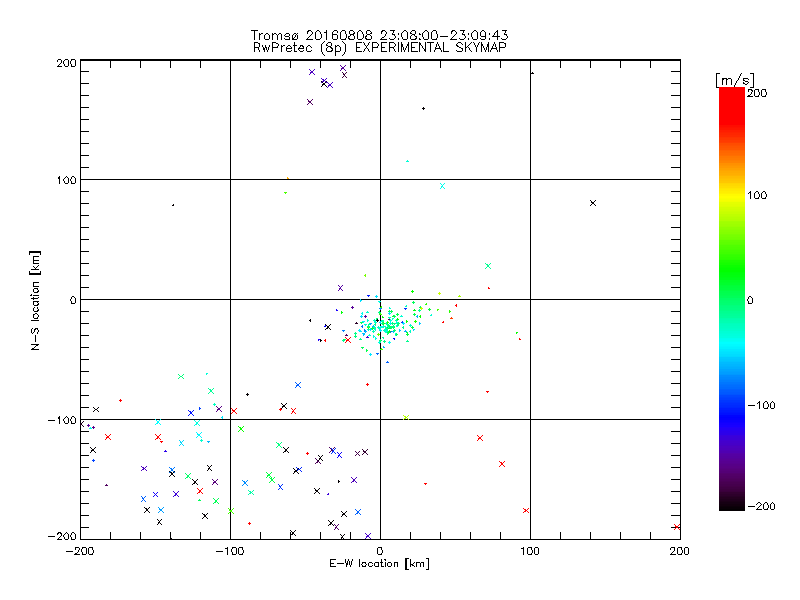Click the colorbar's "0" tick label
This screenshot has height=600, width=800.
(x=750, y=301)
